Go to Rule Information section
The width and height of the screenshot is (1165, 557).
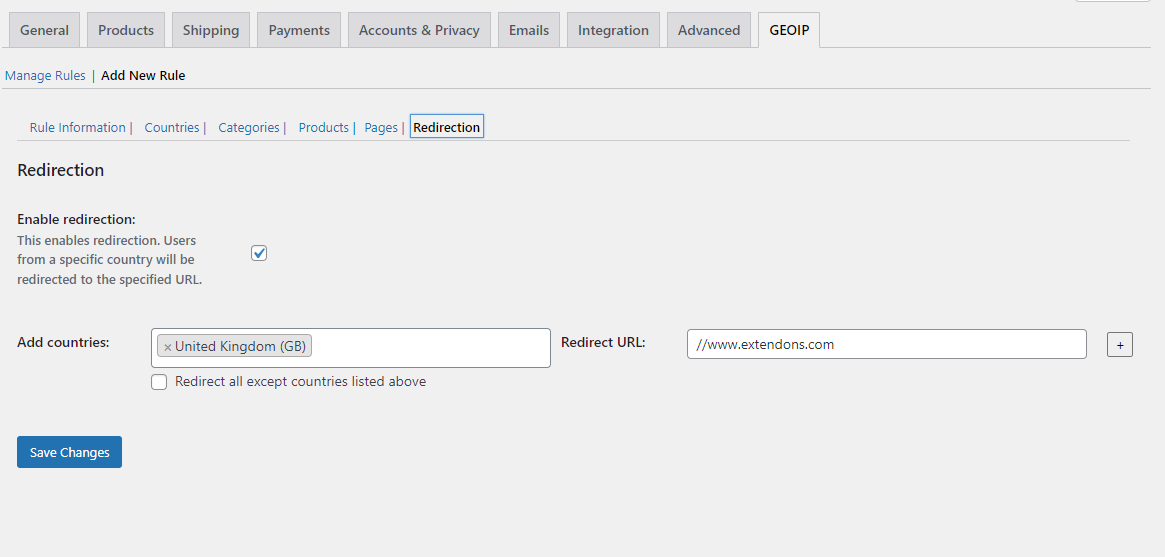77,127
